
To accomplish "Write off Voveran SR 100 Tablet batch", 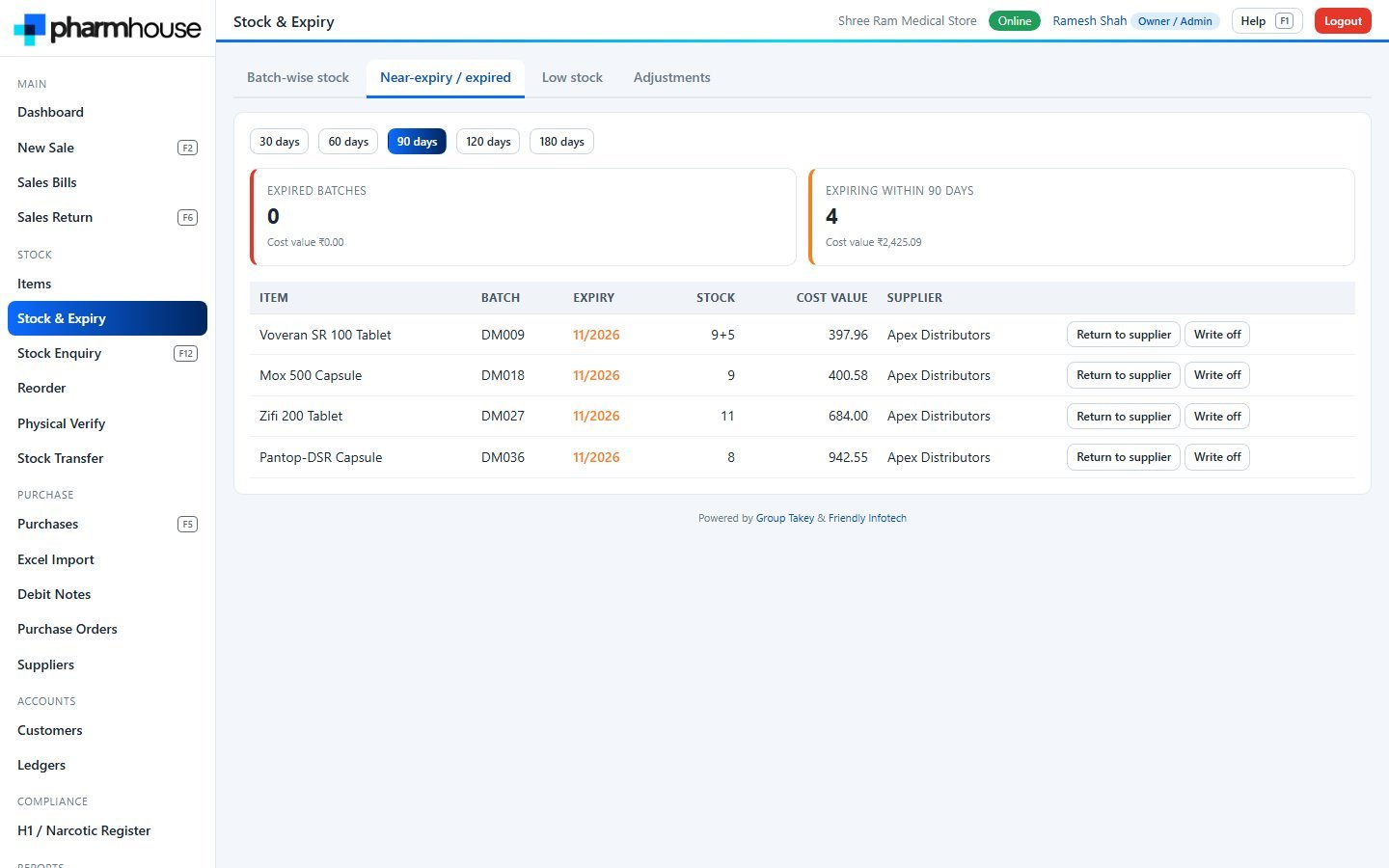I will click(1217, 335).
